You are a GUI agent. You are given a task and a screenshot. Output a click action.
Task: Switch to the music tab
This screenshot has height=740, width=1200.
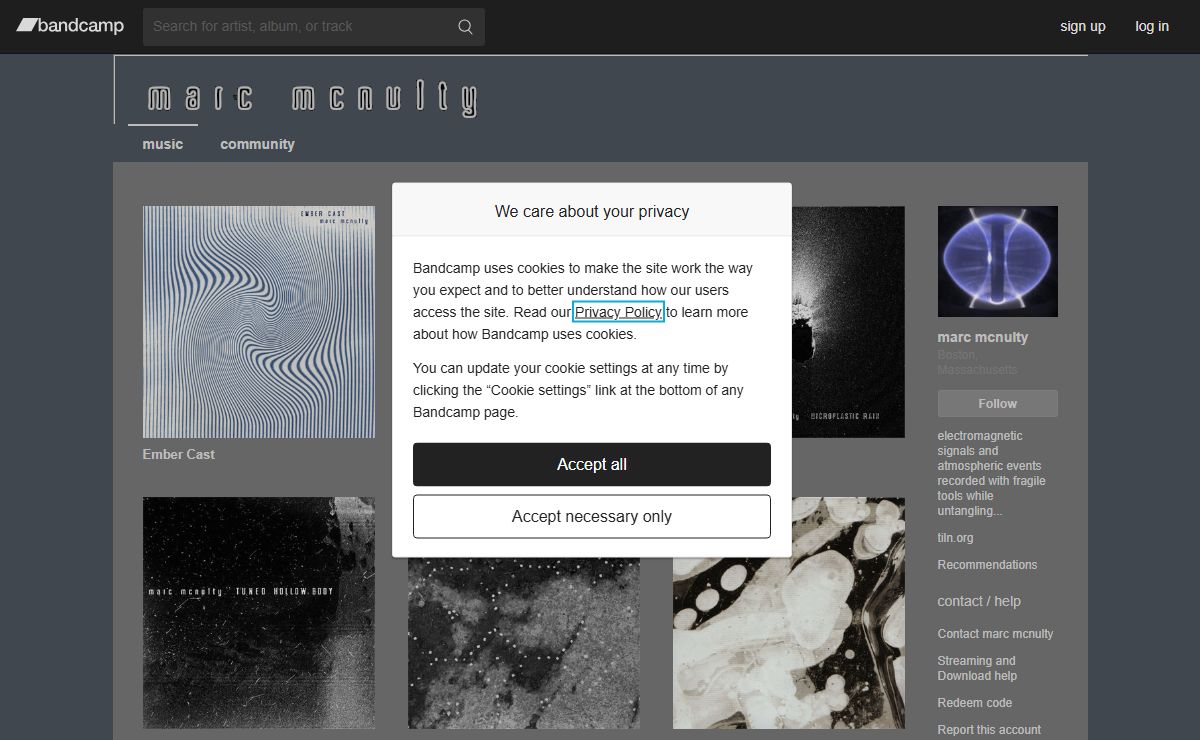[x=163, y=144]
